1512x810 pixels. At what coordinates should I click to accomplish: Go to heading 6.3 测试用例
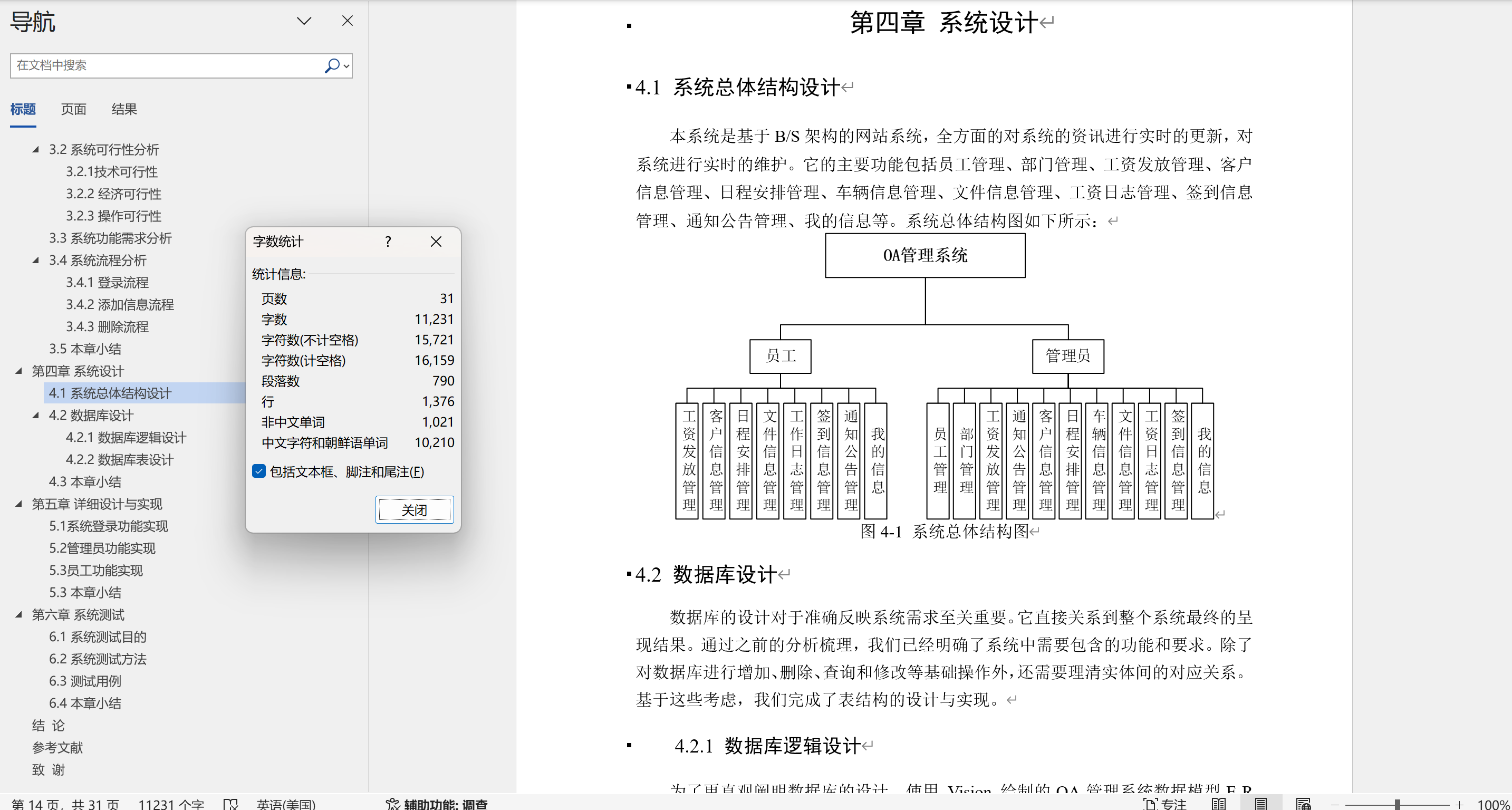pos(85,681)
